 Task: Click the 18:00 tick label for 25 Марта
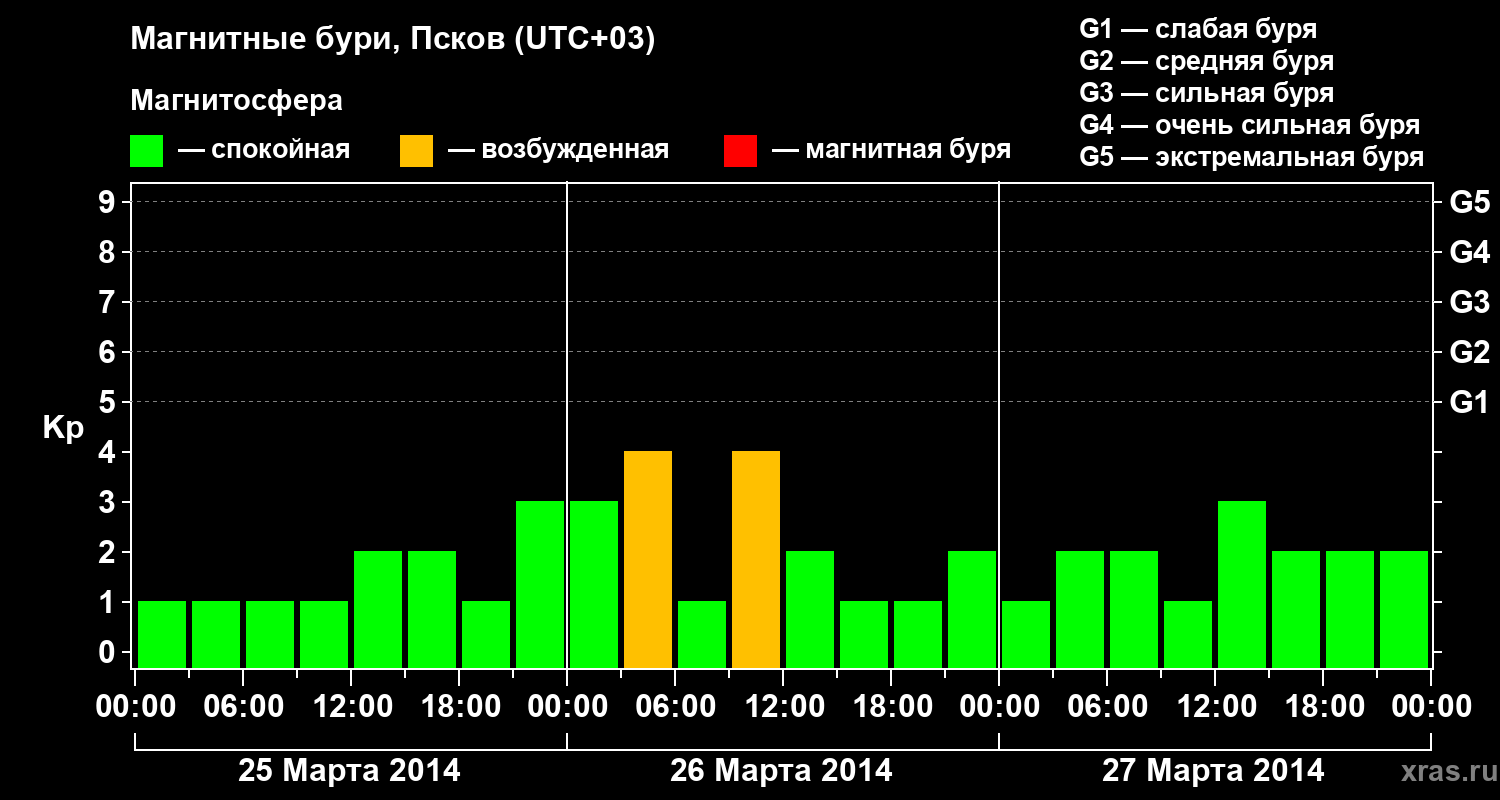(x=461, y=707)
